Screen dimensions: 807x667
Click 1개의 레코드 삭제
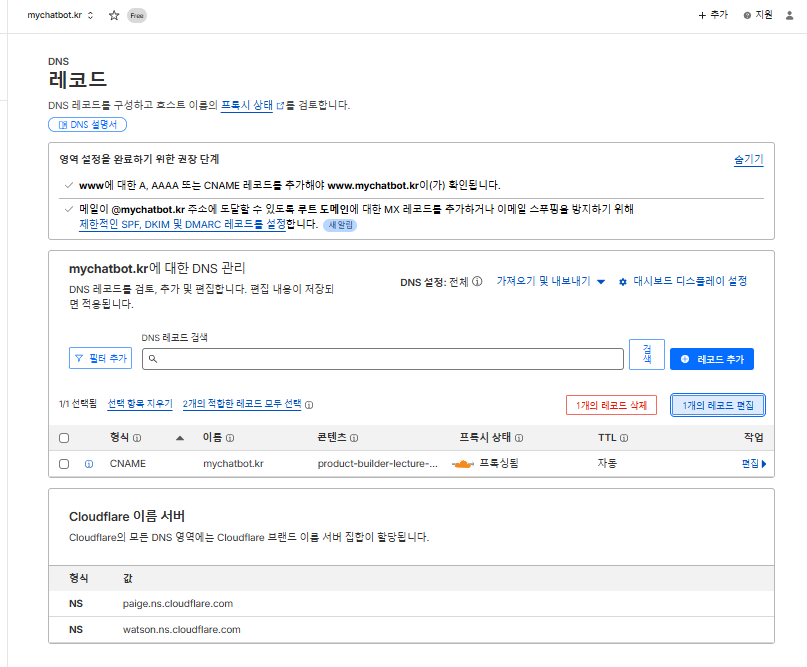[611, 405]
